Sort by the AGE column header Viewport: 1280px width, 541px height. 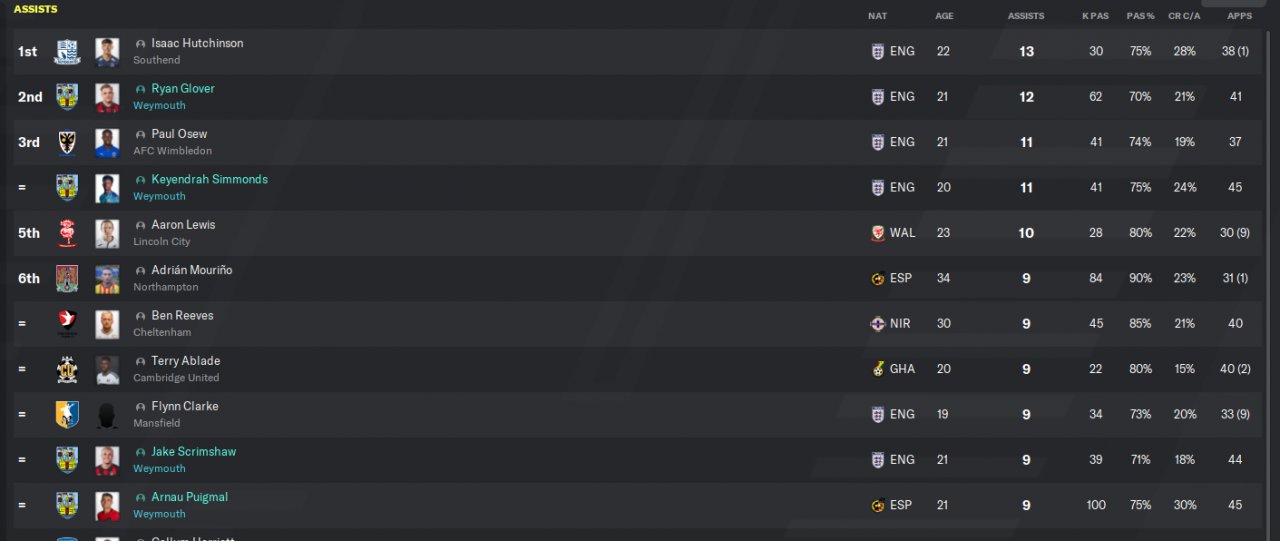(x=944, y=16)
